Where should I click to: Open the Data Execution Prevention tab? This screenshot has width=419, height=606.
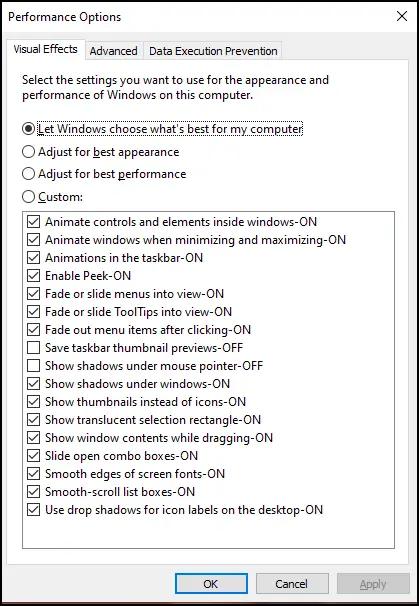point(213,51)
